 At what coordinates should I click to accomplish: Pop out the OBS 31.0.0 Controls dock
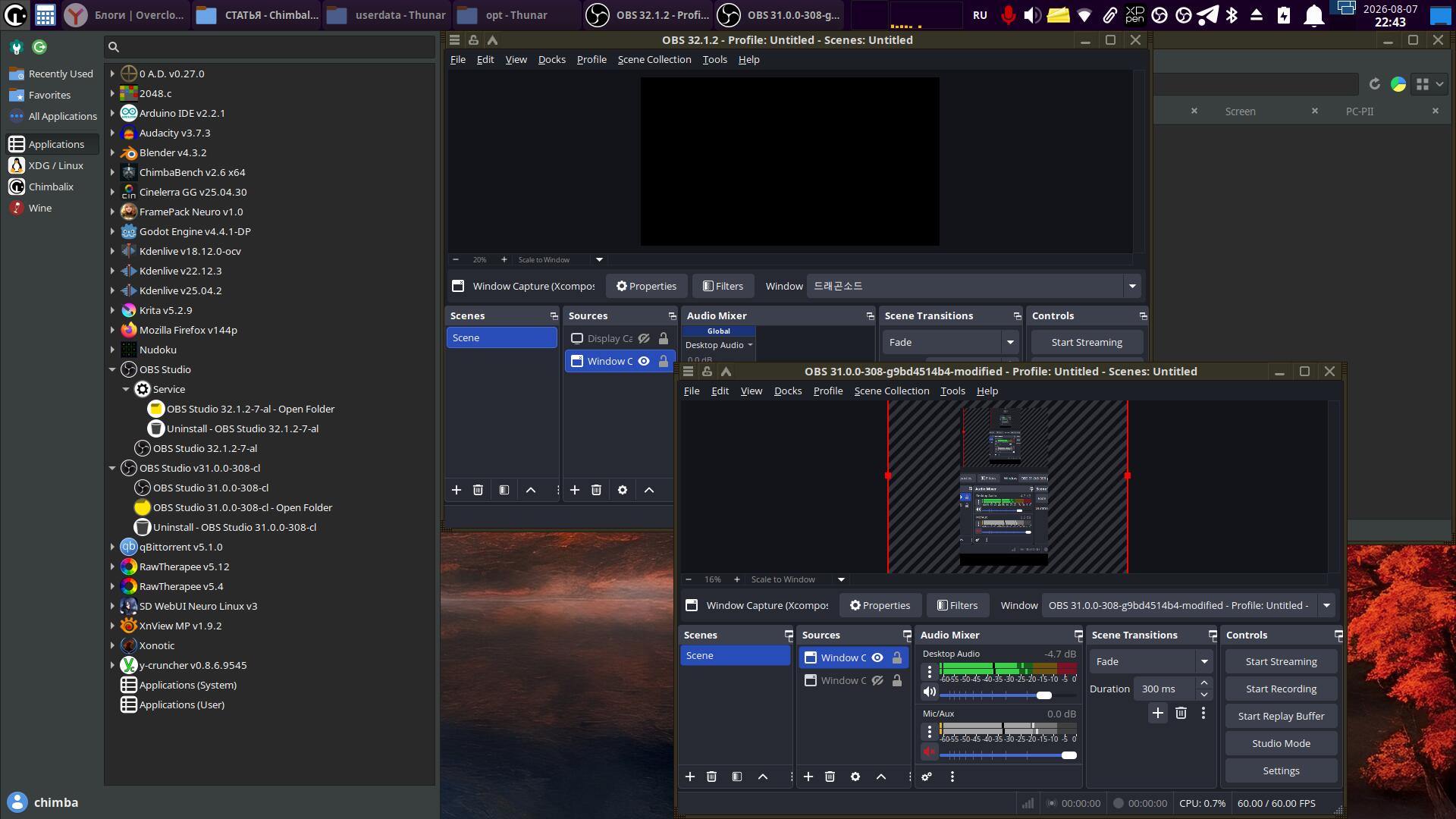(x=1338, y=635)
